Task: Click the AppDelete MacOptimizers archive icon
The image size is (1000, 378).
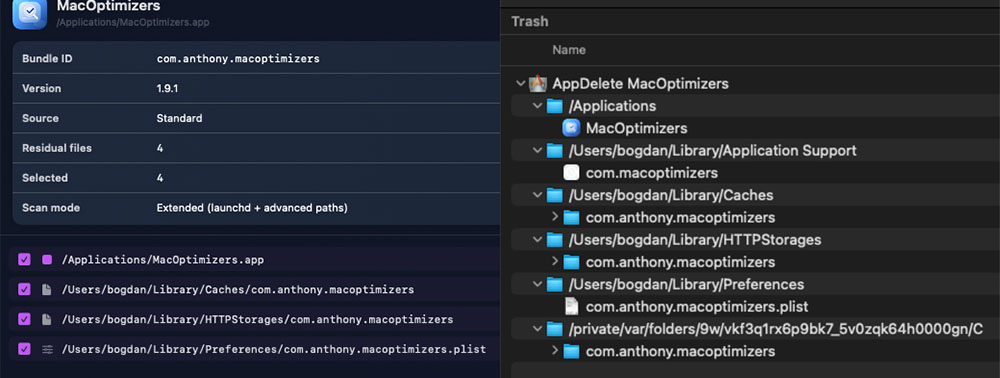Action: pyautogui.click(x=538, y=84)
